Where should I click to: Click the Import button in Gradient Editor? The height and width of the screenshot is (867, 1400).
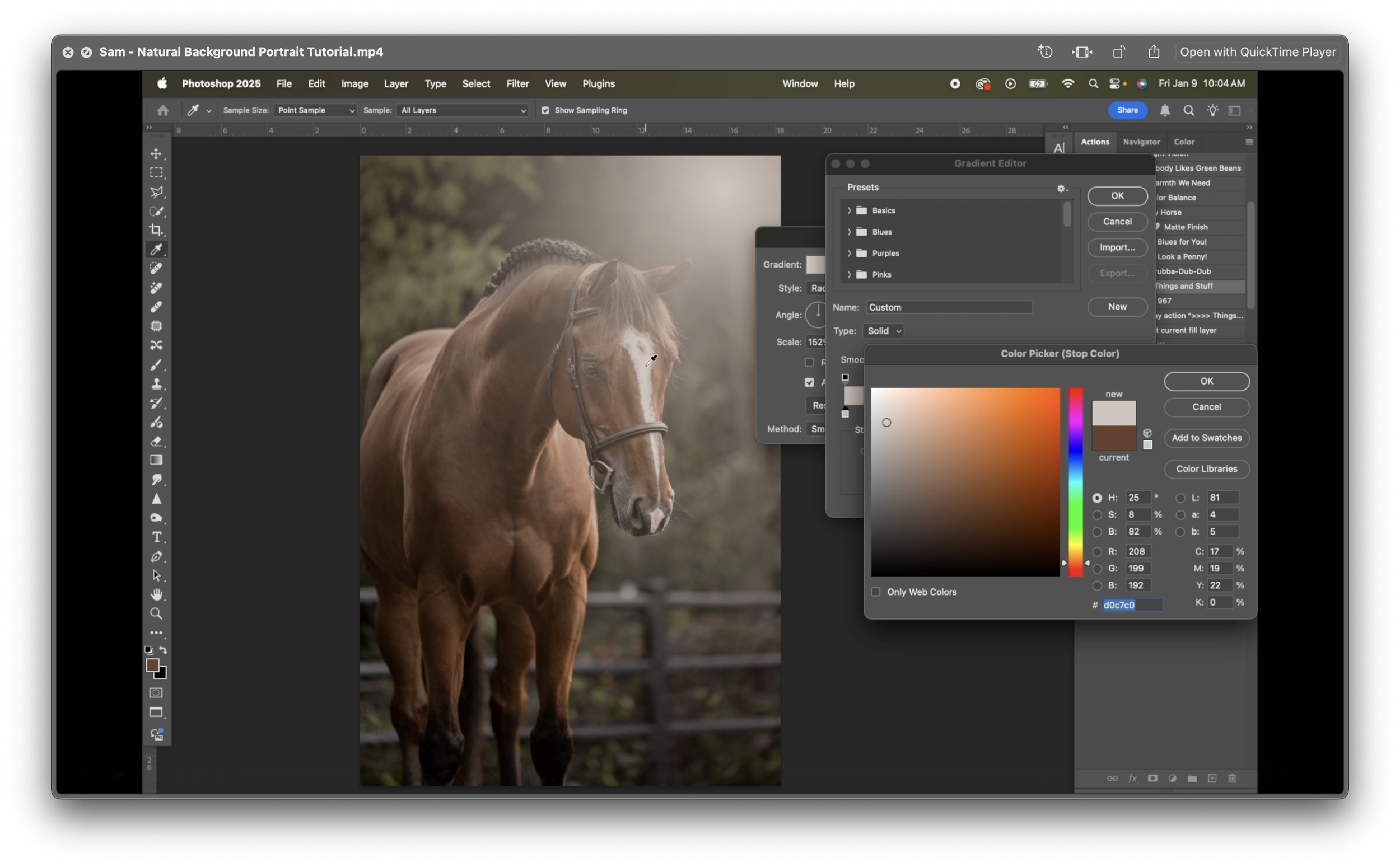pyautogui.click(x=1116, y=247)
